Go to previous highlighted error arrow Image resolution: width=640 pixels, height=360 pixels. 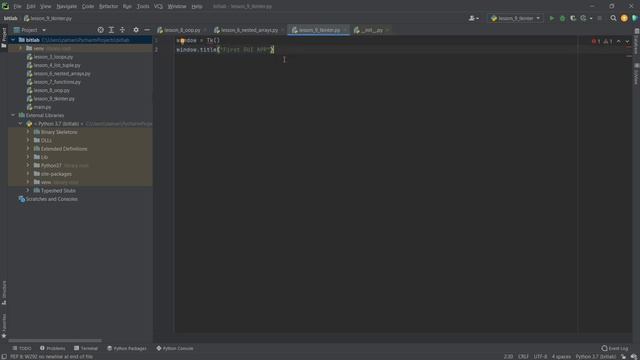pyautogui.click(x=619, y=41)
